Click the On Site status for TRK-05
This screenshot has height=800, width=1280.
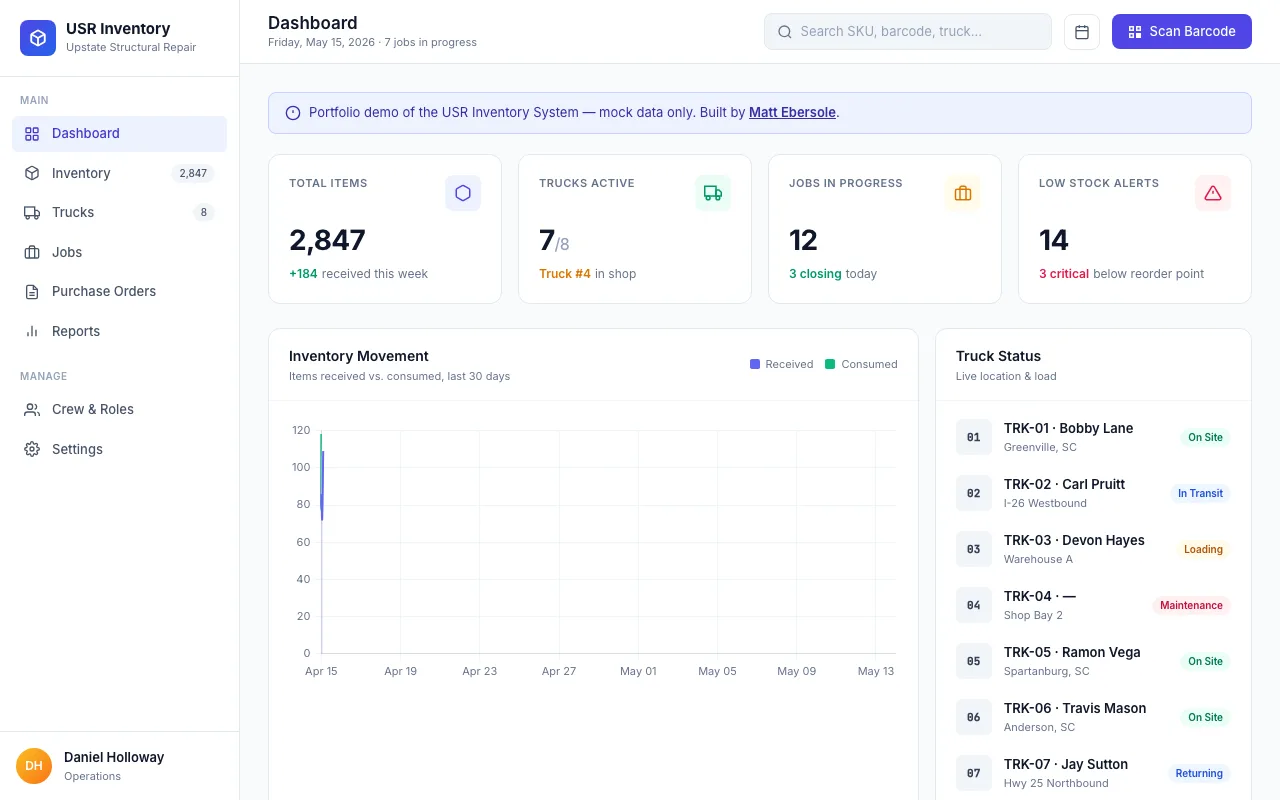tap(1205, 661)
